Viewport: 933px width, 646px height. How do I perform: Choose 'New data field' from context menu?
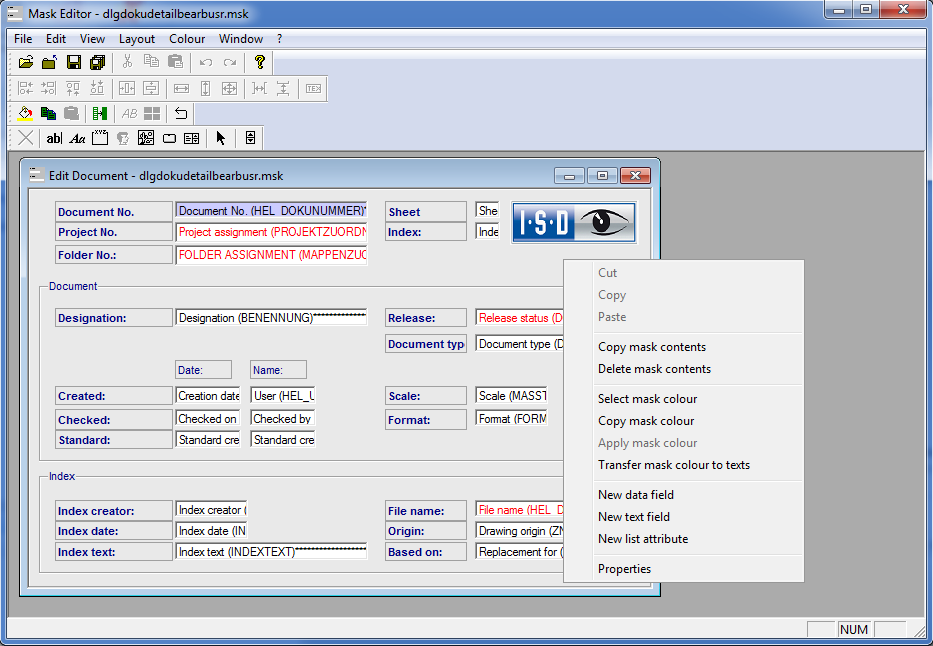tap(684, 494)
